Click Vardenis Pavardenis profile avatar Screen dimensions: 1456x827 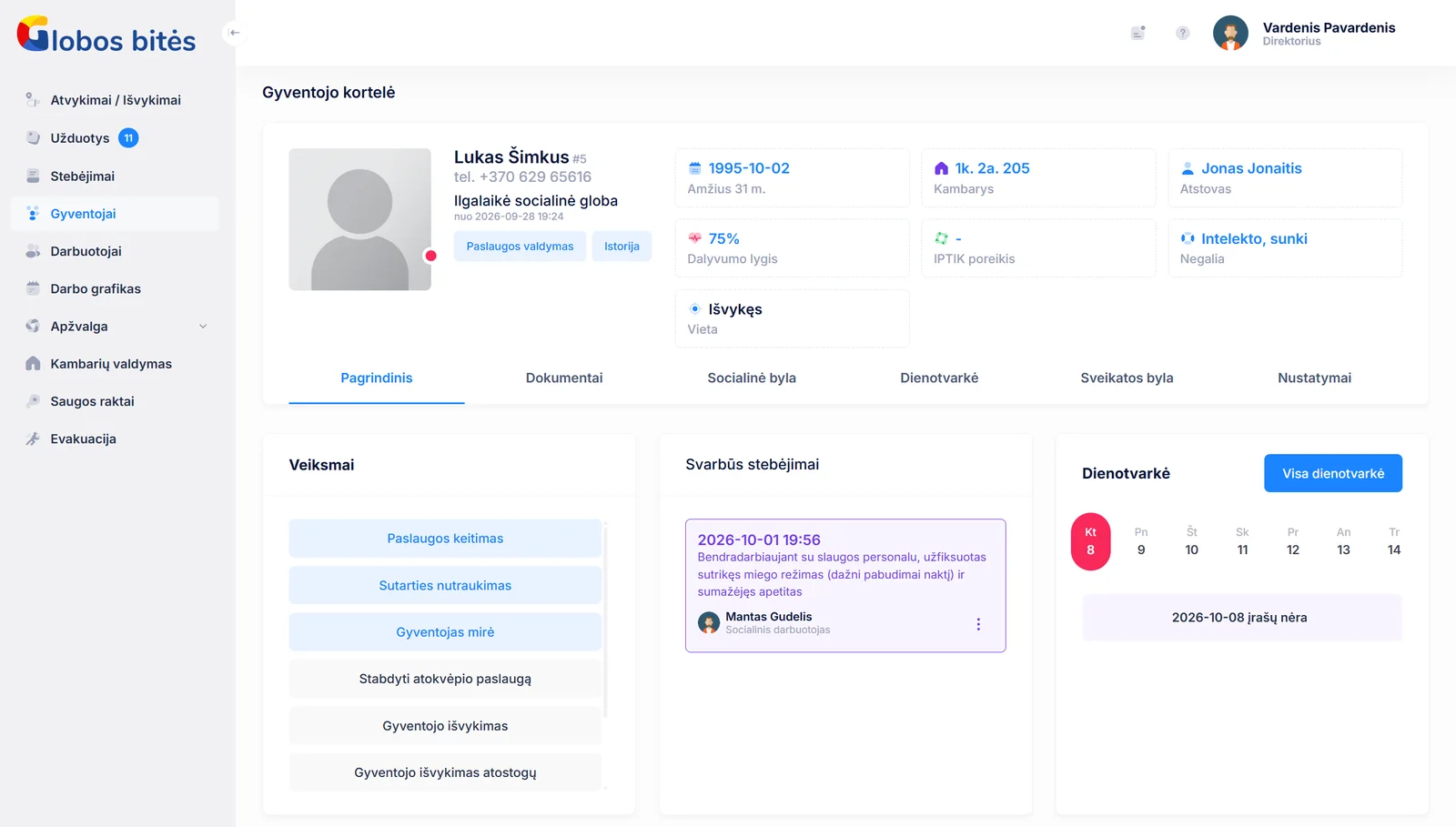(x=1230, y=34)
